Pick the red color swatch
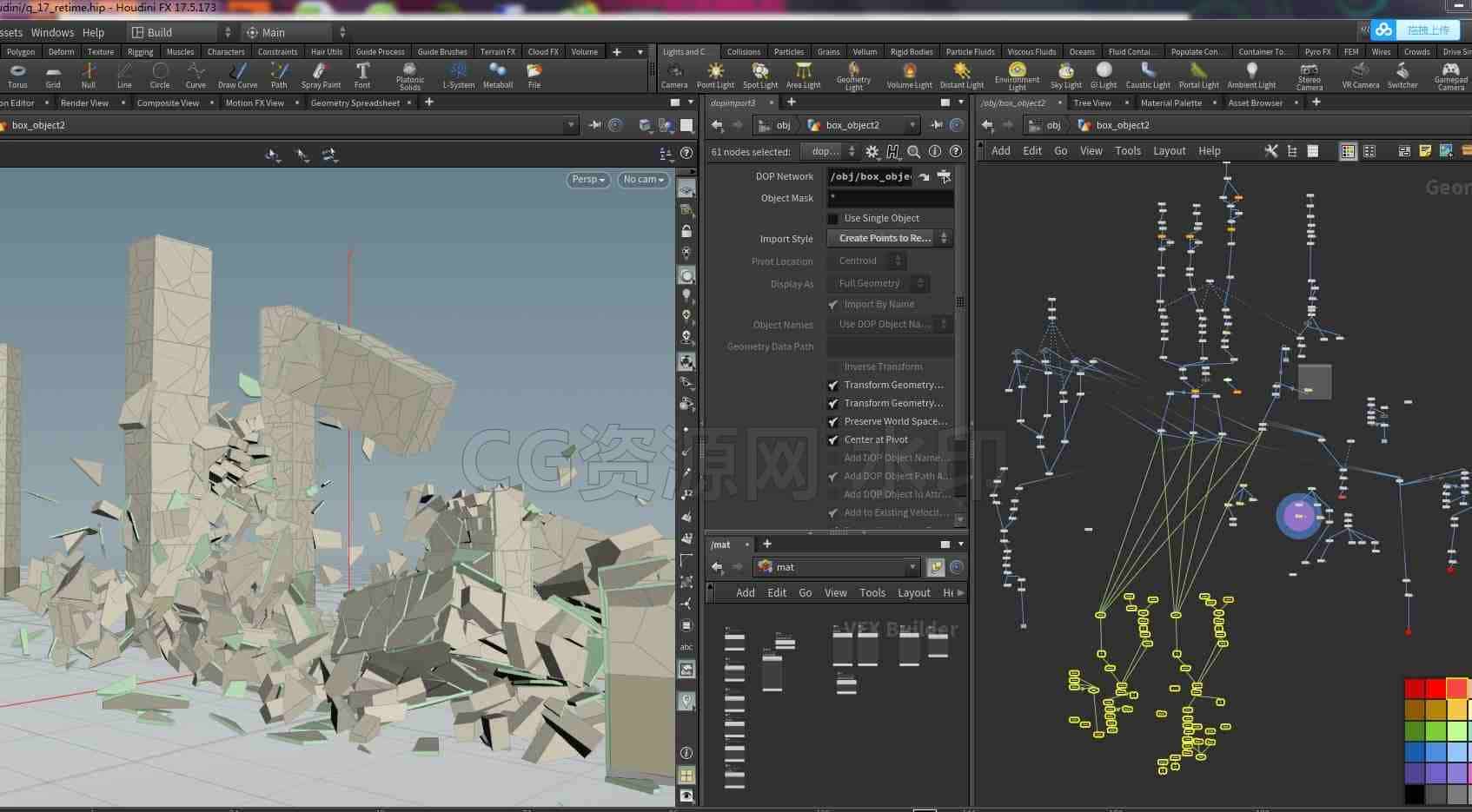The image size is (1472, 812). [1415, 689]
